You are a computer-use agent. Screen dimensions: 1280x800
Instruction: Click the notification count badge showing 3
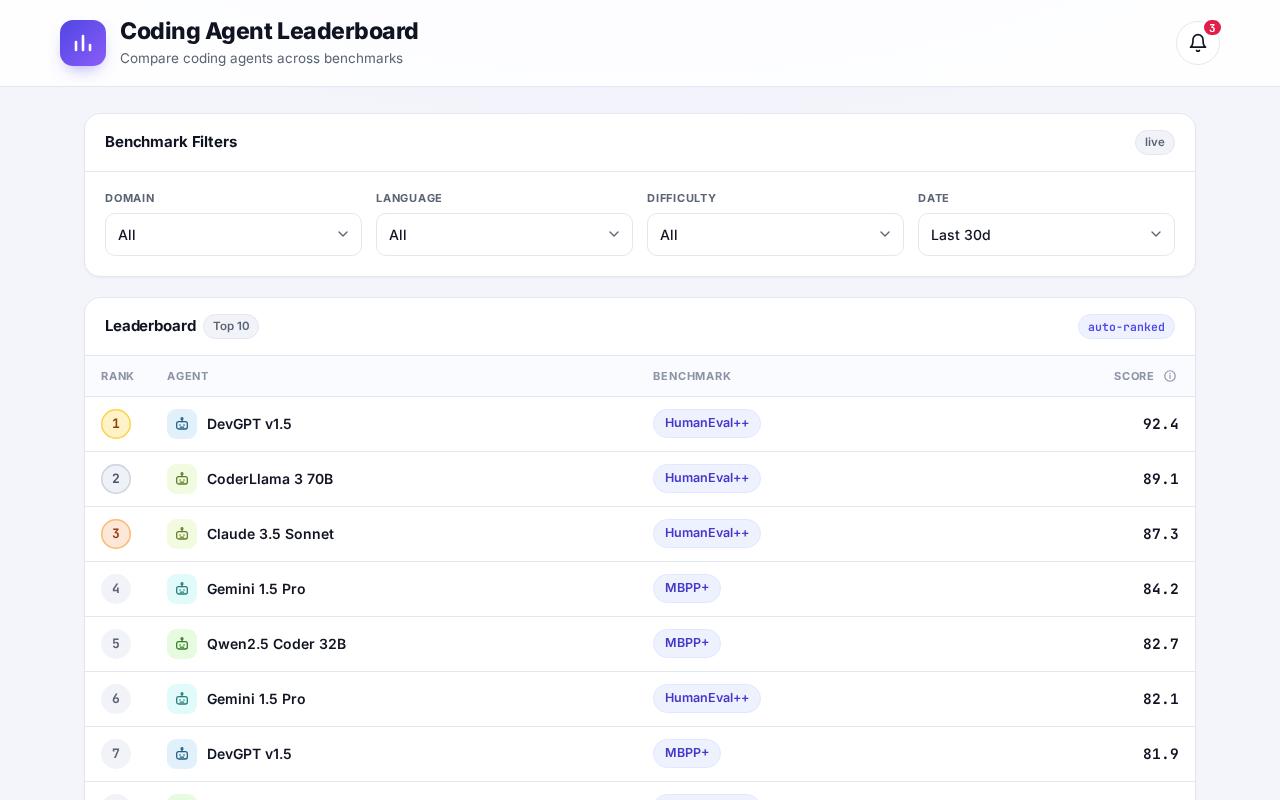pos(1212,28)
